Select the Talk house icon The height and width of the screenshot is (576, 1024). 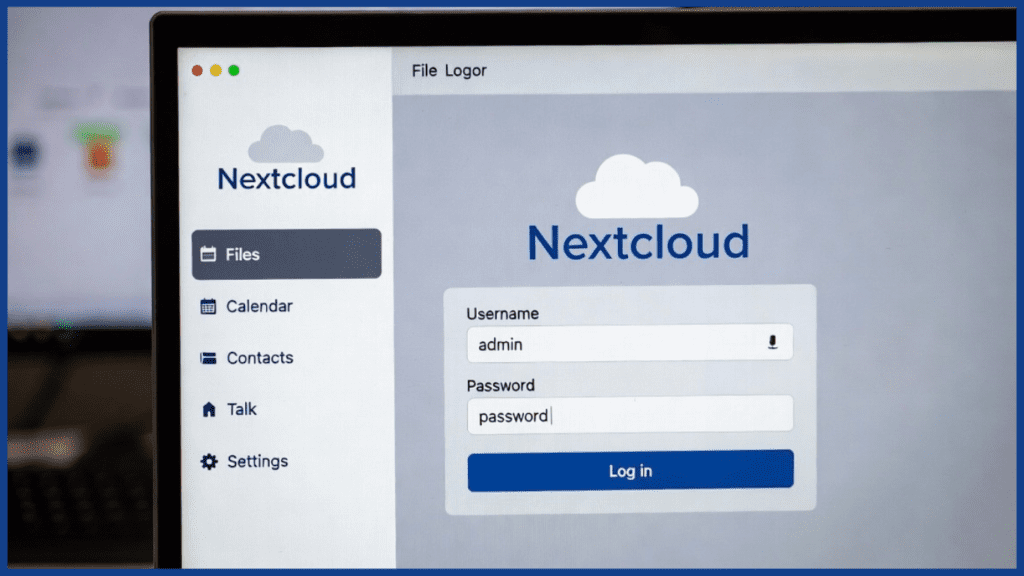[207, 409]
